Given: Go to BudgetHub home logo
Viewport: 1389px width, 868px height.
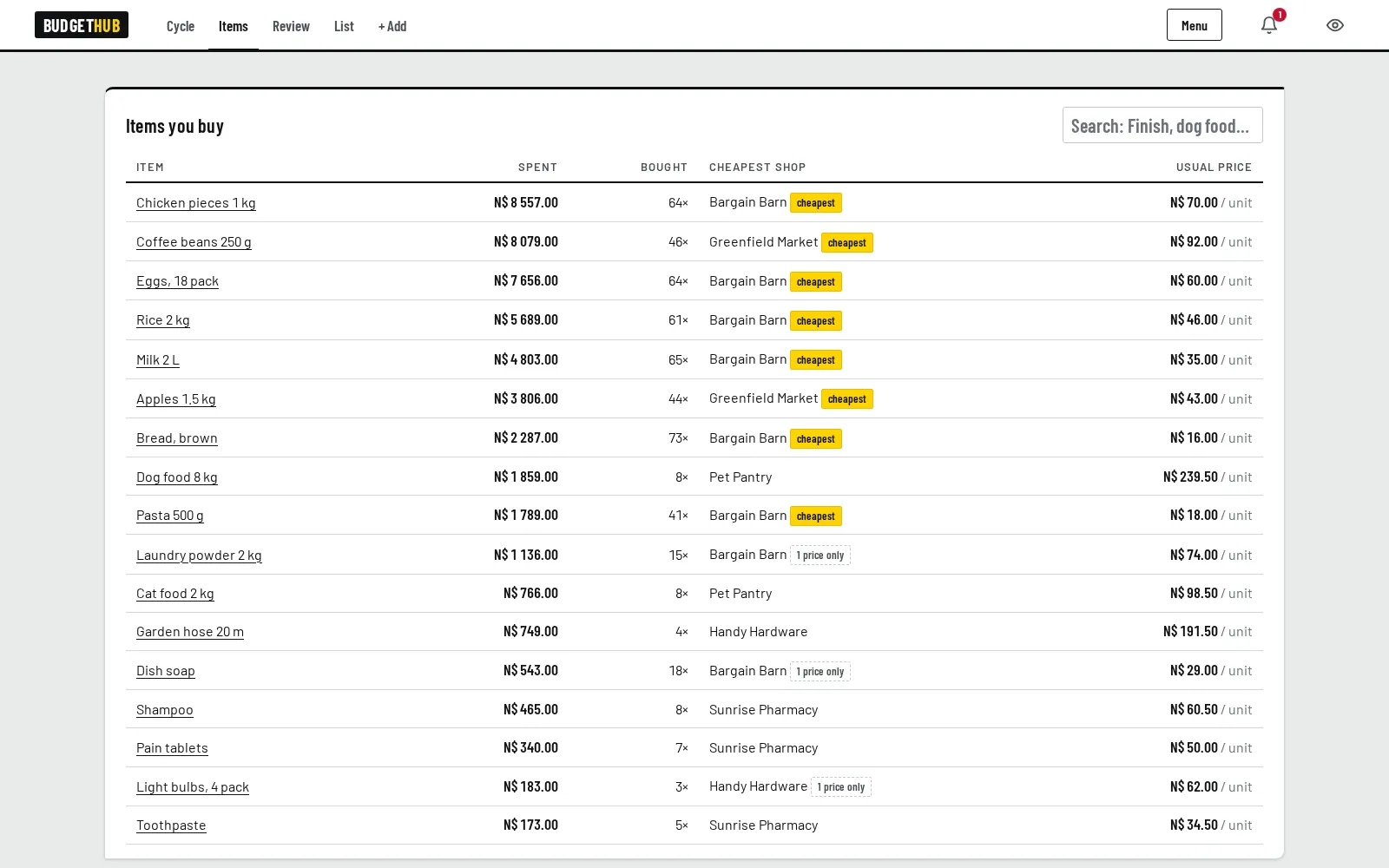Looking at the screenshot, I should pyautogui.click(x=82, y=25).
